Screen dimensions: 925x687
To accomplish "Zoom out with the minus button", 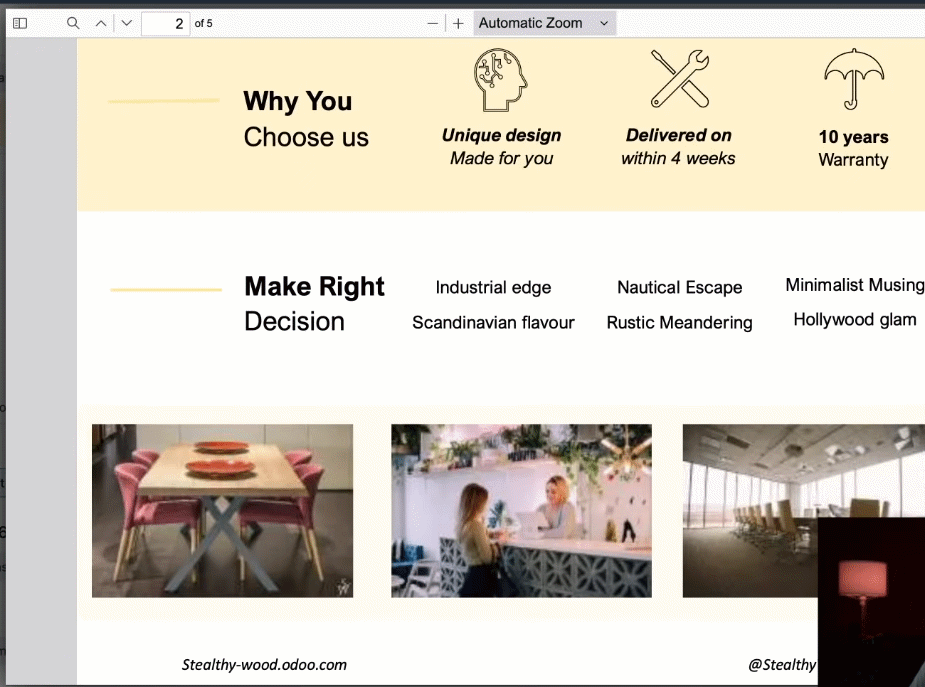I will (x=432, y=24).
